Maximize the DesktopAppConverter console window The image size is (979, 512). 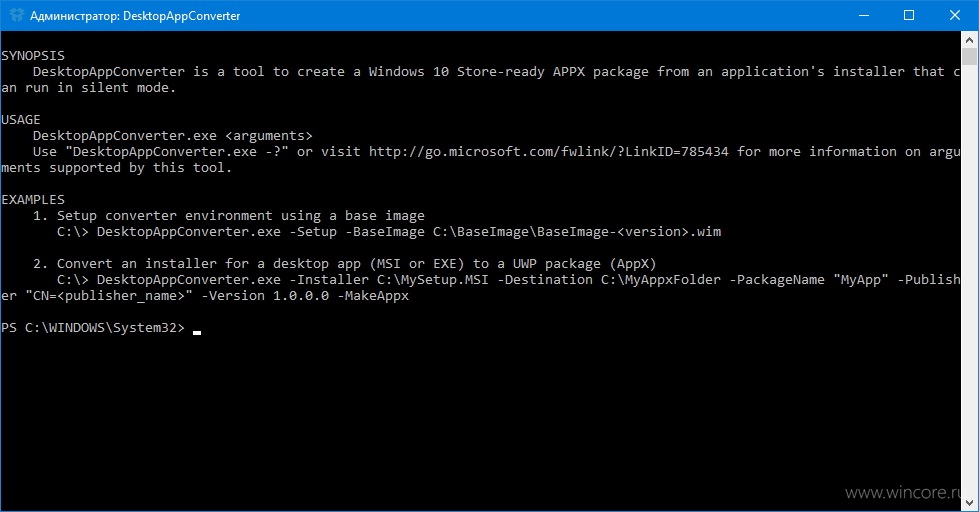click(x=909, y=15)
